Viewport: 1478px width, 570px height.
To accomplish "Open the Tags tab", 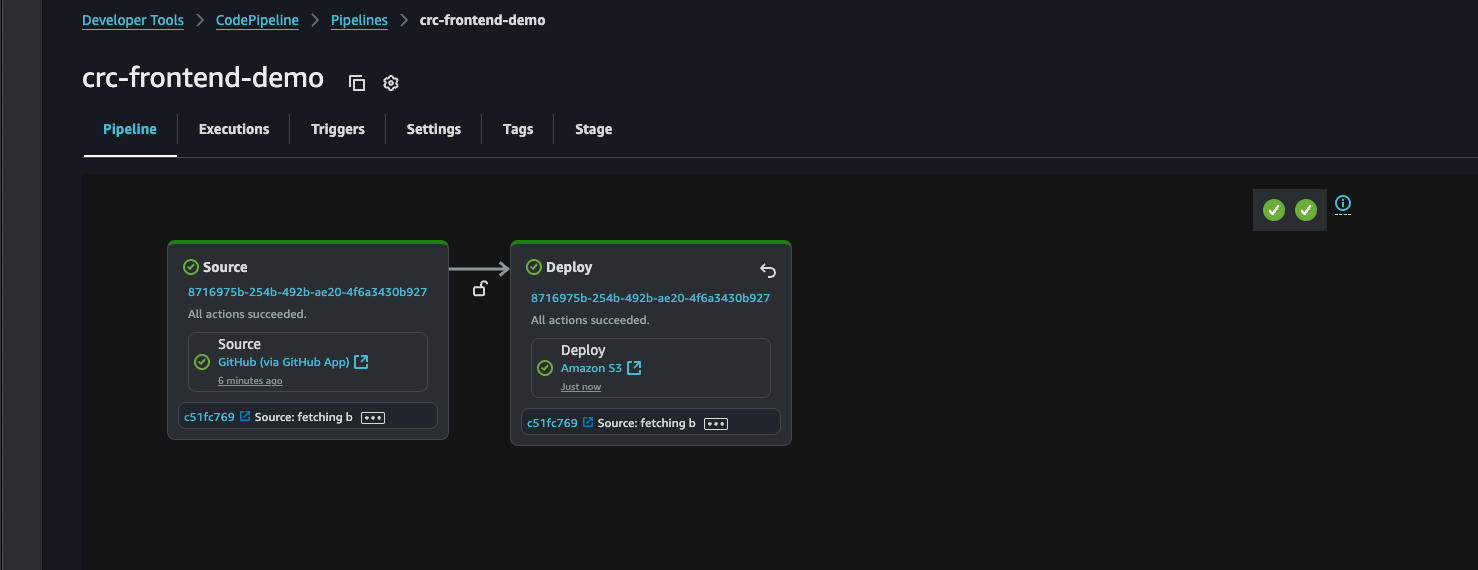I will 518,129.
